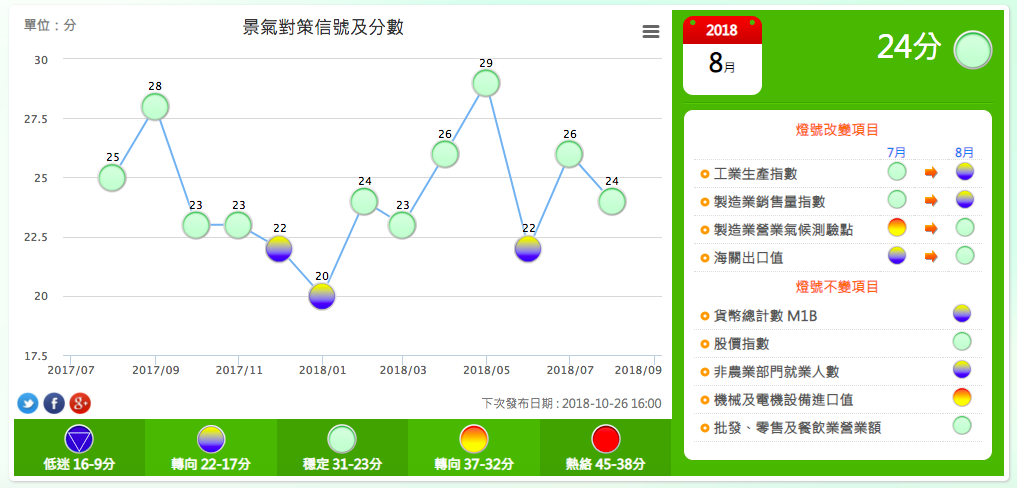
Task: Click 工業生產指數 July green light
Action: pos(896,172)
